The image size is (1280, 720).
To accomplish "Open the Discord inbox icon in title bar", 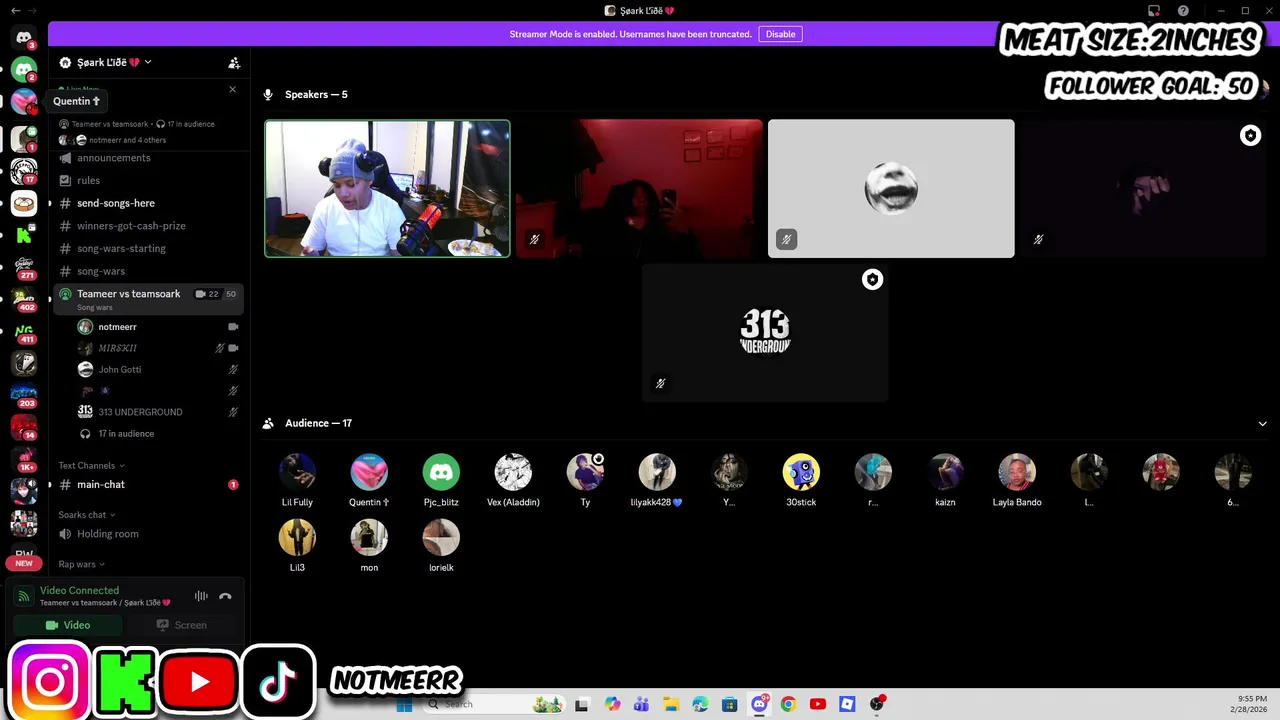I will tap(1154, 11).
